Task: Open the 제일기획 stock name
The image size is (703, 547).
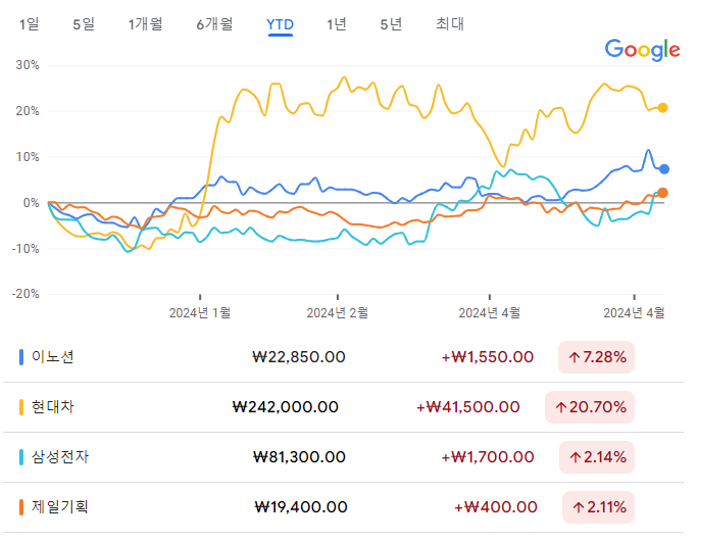Action: [60, 507]
